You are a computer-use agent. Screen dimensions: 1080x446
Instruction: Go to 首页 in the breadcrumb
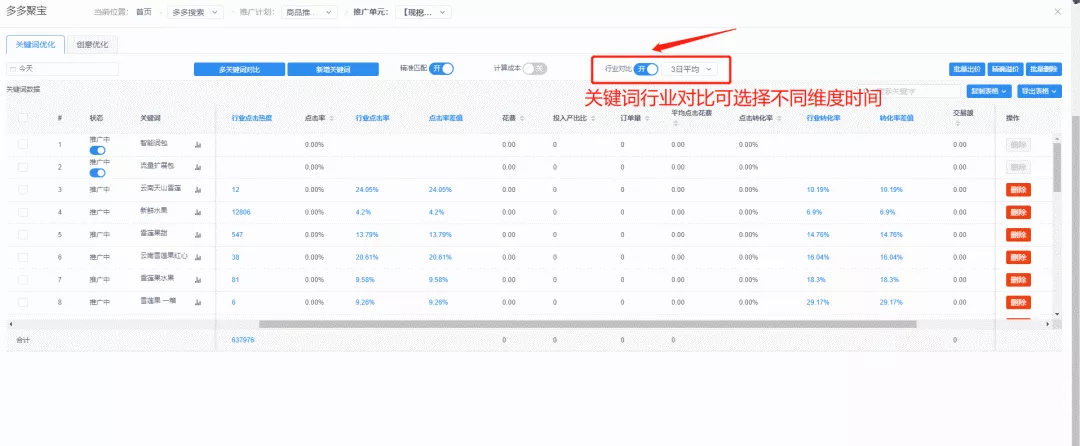[144, 12]
